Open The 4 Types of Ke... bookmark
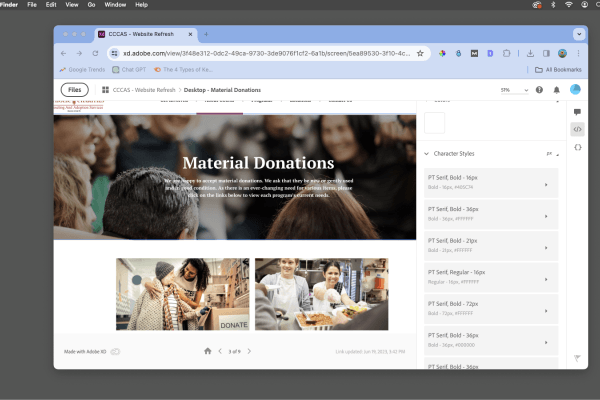 coord(183,70)
